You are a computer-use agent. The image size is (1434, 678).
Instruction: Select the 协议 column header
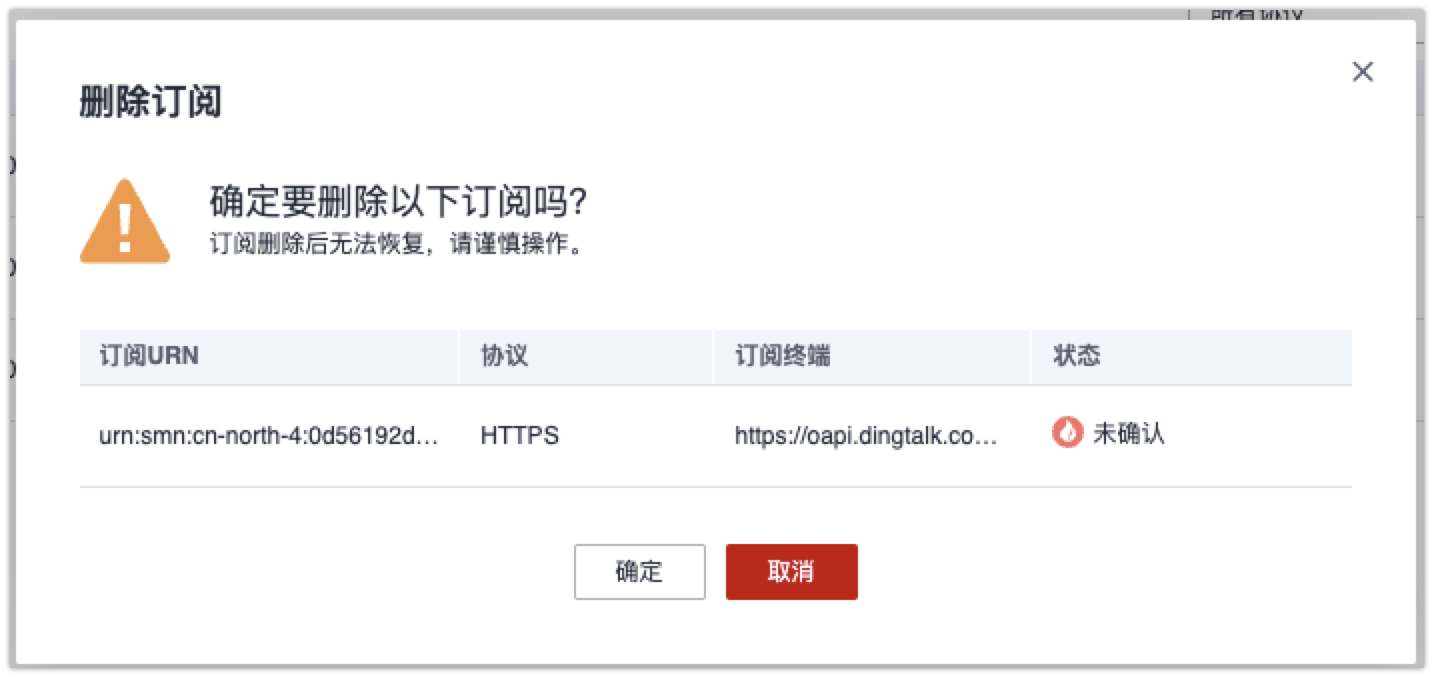point(504,357)
